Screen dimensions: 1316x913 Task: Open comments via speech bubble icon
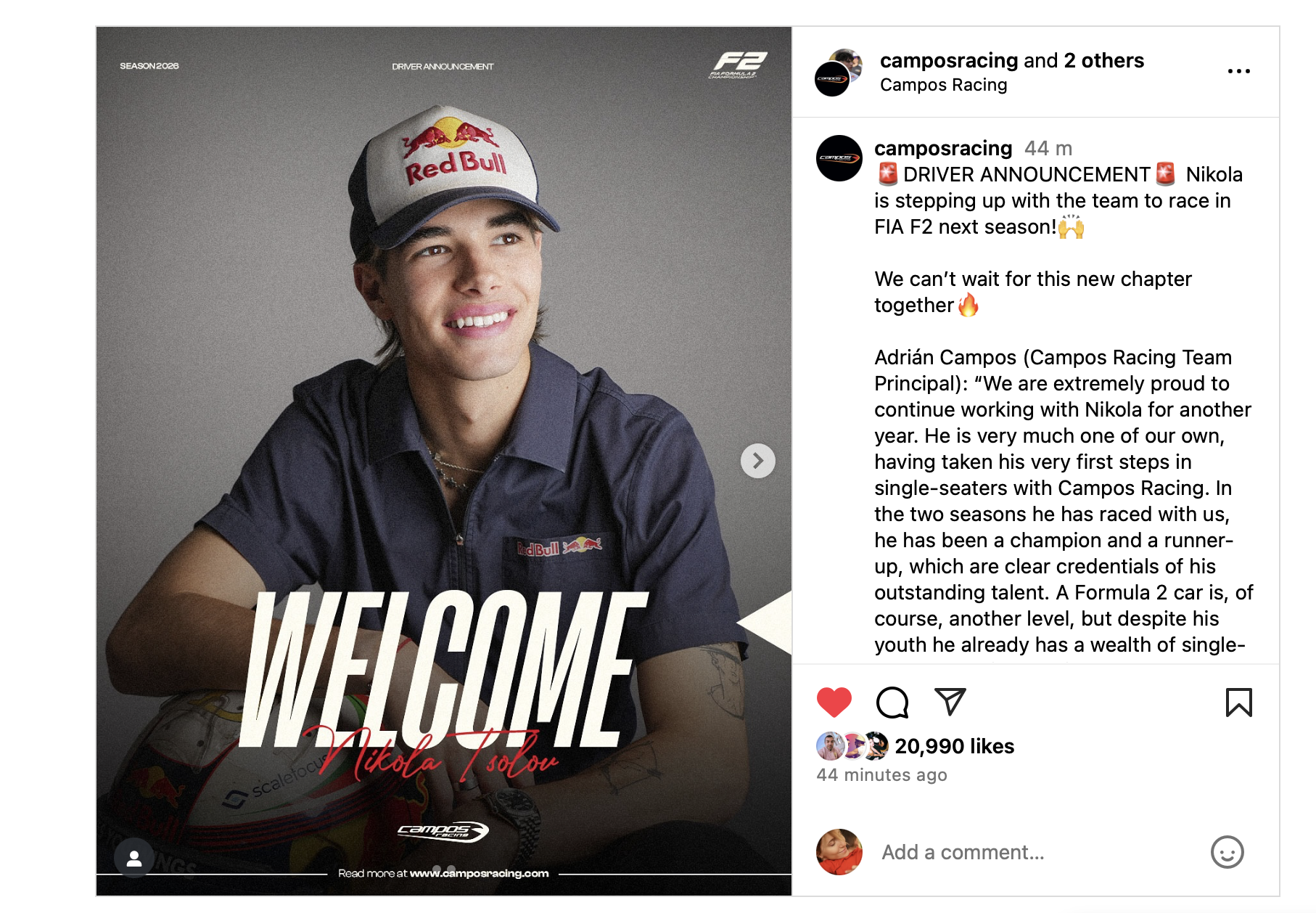[892, 702]
